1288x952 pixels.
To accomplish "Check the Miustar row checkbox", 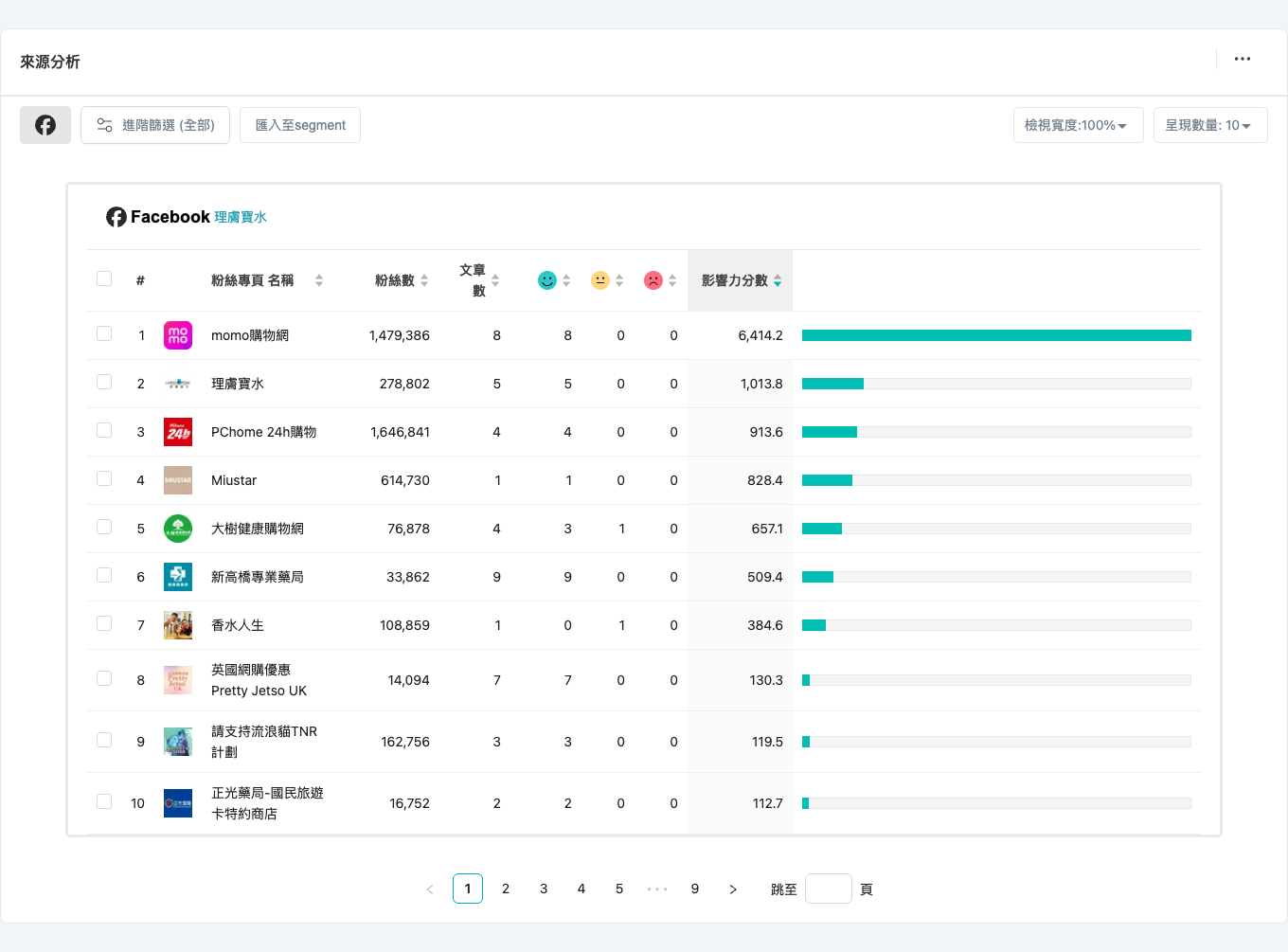I will click(104, 478).
